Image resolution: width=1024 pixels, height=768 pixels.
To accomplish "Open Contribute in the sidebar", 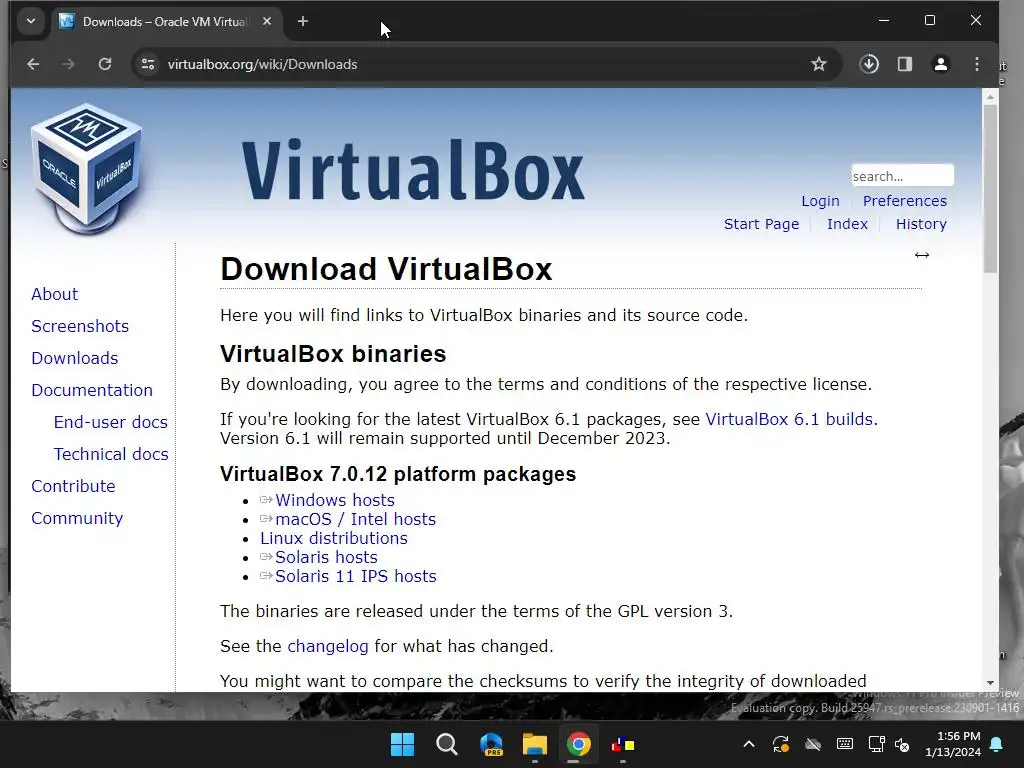I will click(73, 486).
